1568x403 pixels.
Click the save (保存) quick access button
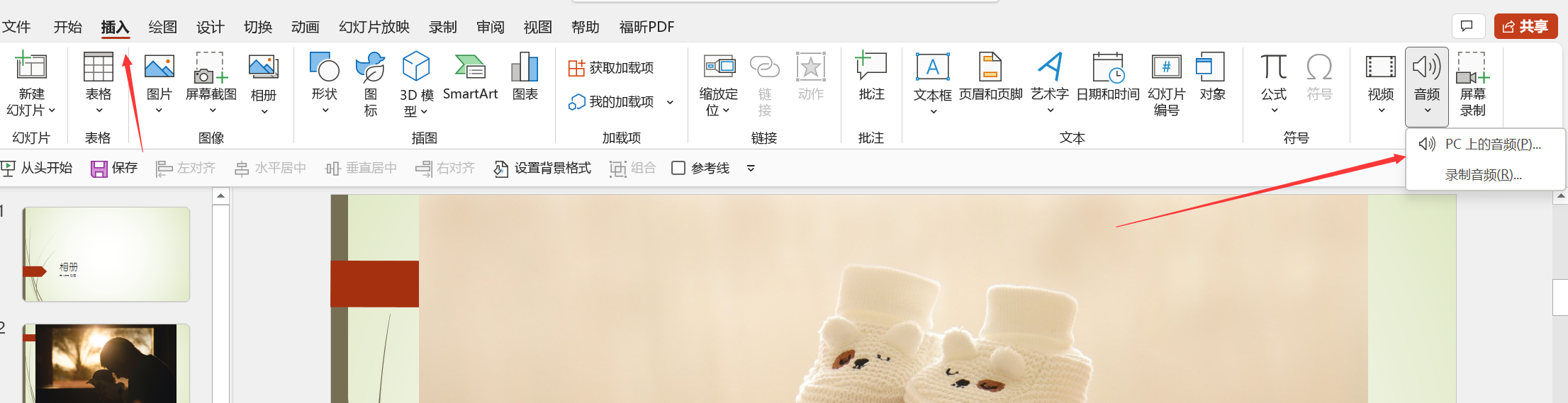[x=114, y=168]
